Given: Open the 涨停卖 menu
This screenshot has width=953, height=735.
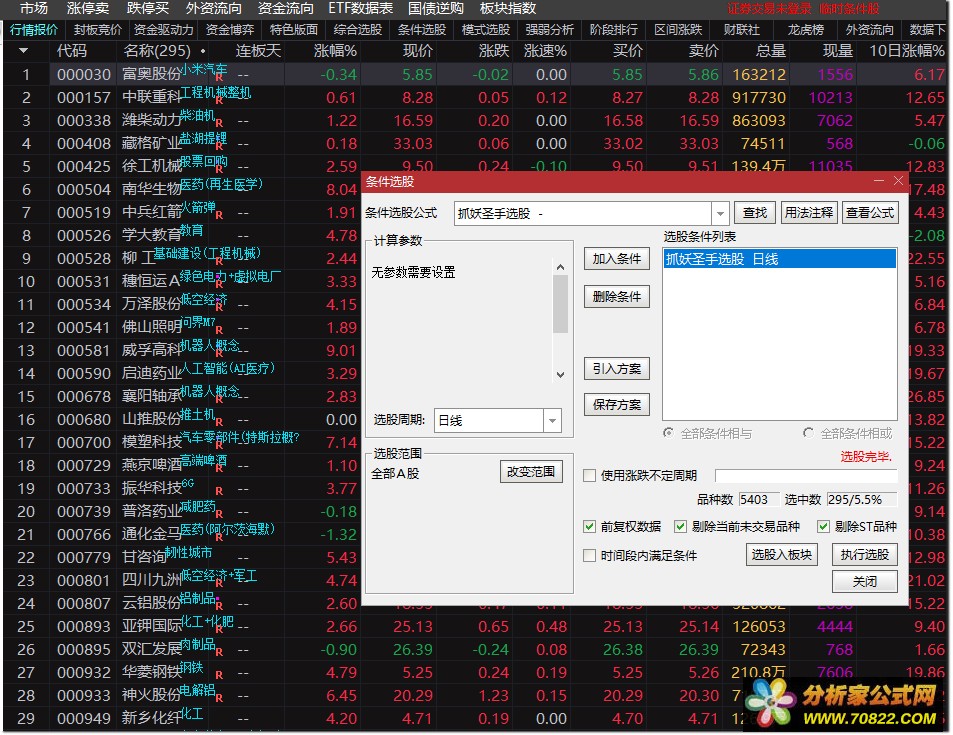Looking at the screenshot, I should [88, 9].
